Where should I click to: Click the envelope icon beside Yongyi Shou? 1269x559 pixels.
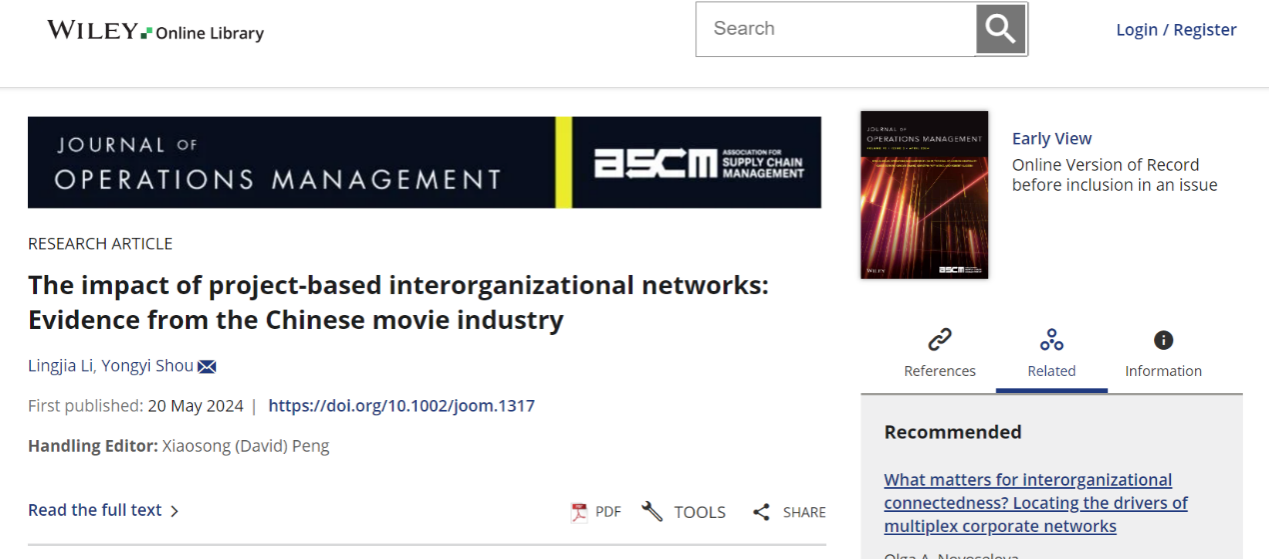click(207, 367)
